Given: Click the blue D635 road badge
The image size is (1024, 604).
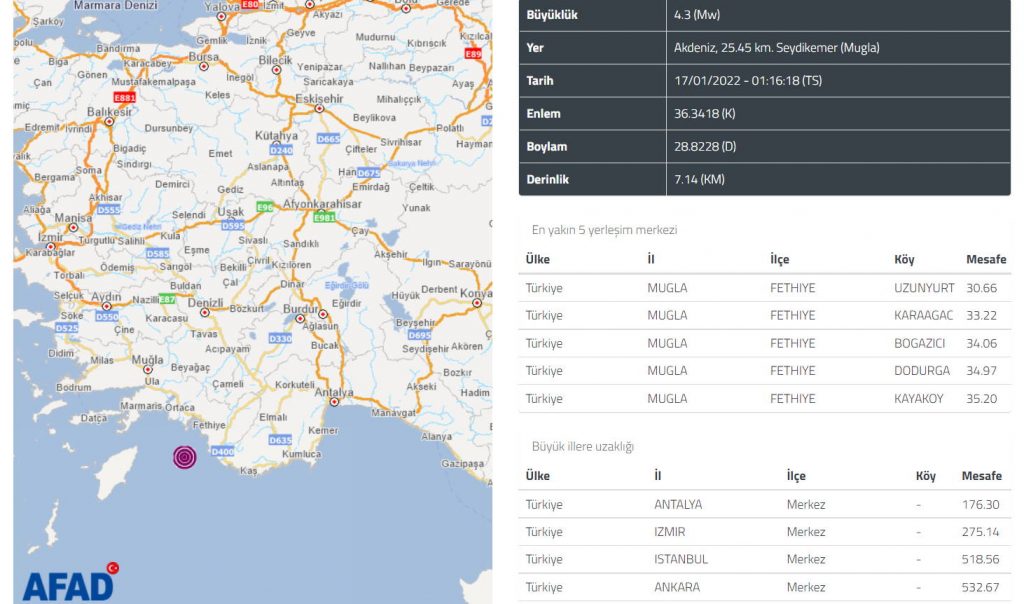Looking at the screenshot, I should 280,440.
